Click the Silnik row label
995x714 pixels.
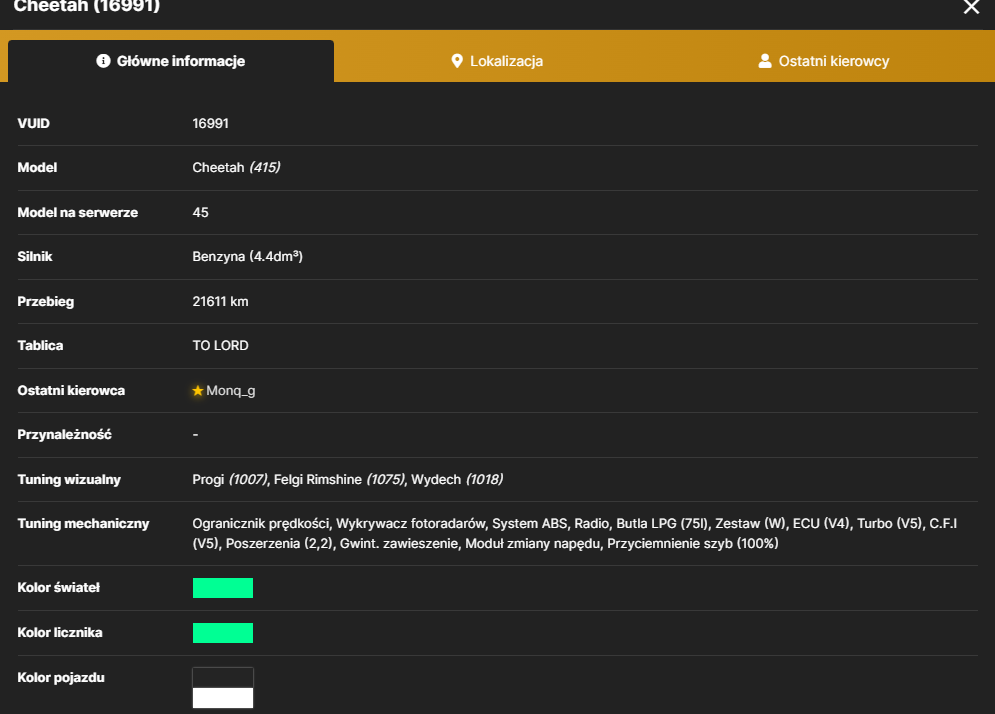click(x=35, y=256)
